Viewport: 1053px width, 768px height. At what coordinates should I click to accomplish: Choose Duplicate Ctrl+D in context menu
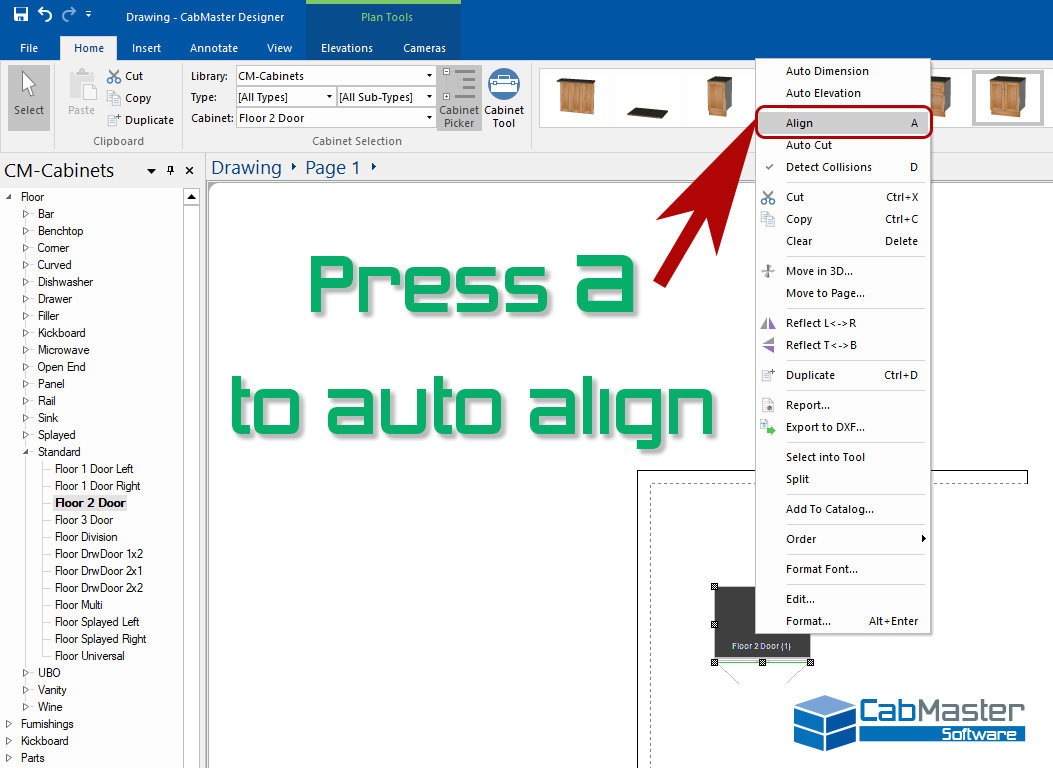[x=843, y=375]
